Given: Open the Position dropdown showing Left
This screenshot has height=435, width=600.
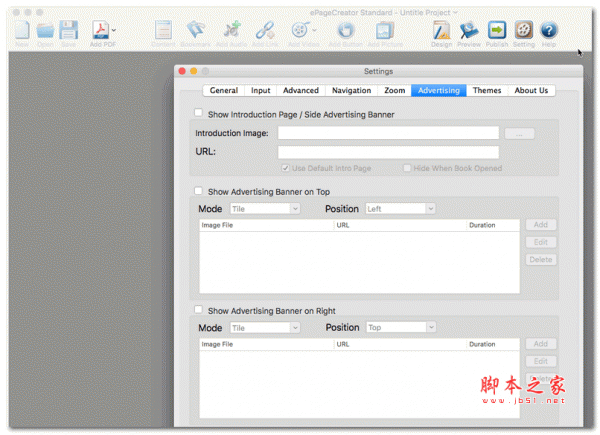Looking at the screenshot, I should click(400, 209).
